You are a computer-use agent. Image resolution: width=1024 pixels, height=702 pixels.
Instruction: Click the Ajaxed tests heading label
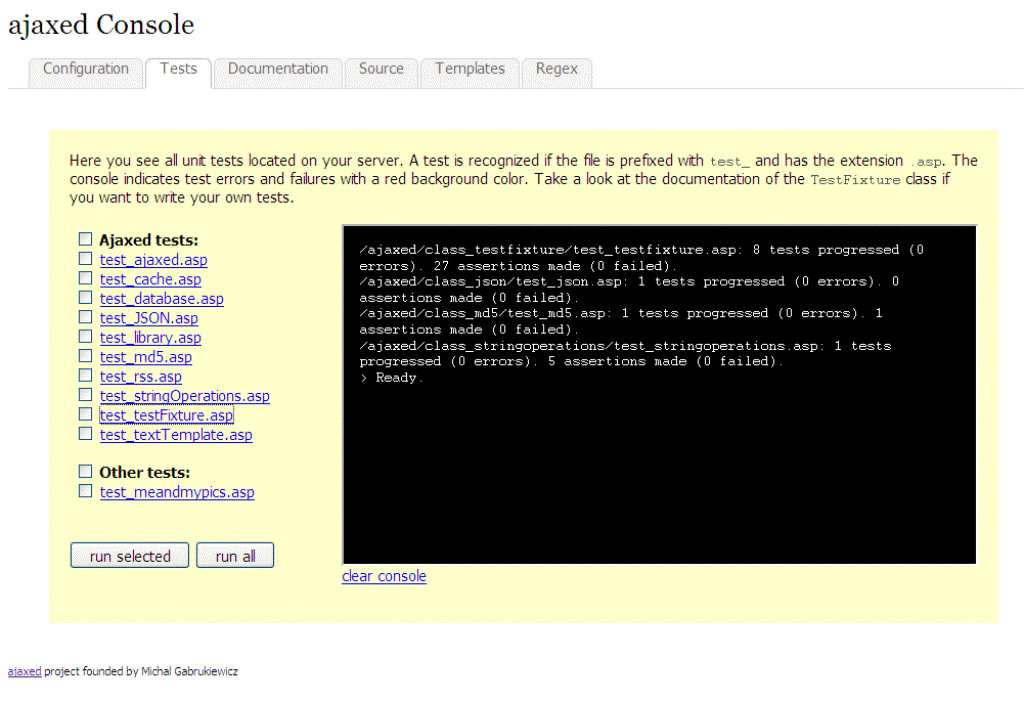(149, 240)
